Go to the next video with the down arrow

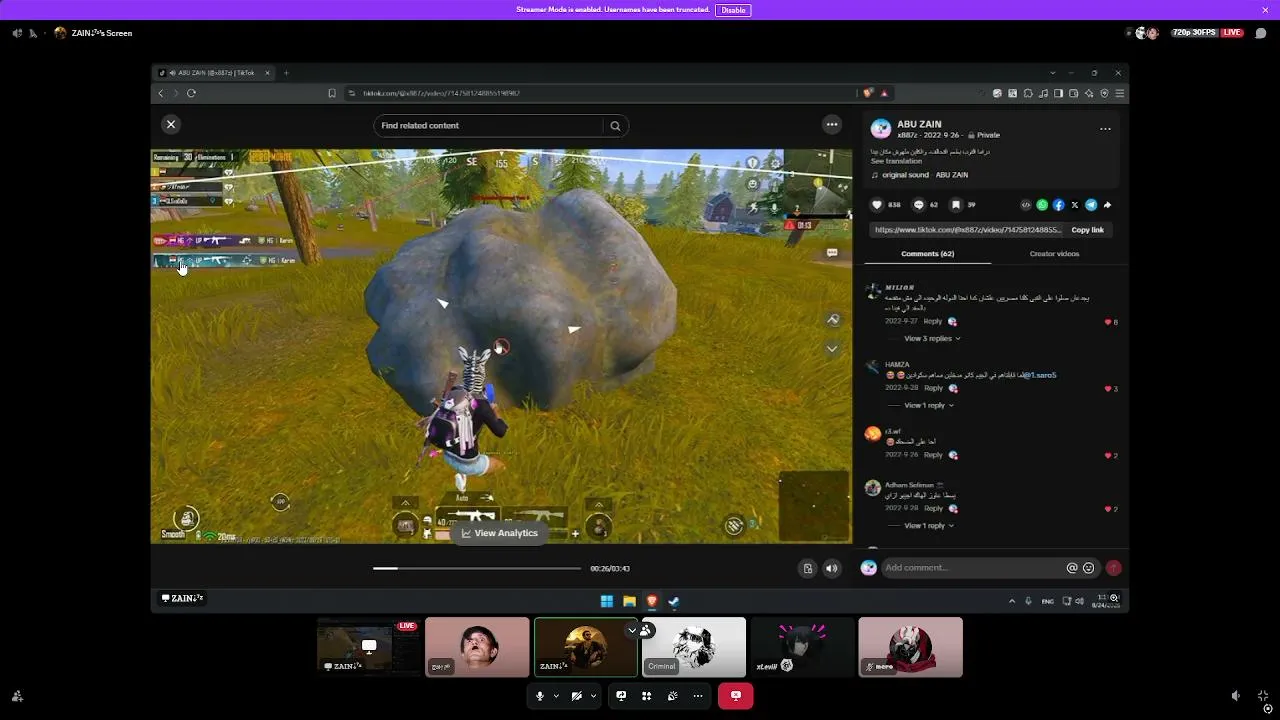pyautogui.click(x=832, y=349)
